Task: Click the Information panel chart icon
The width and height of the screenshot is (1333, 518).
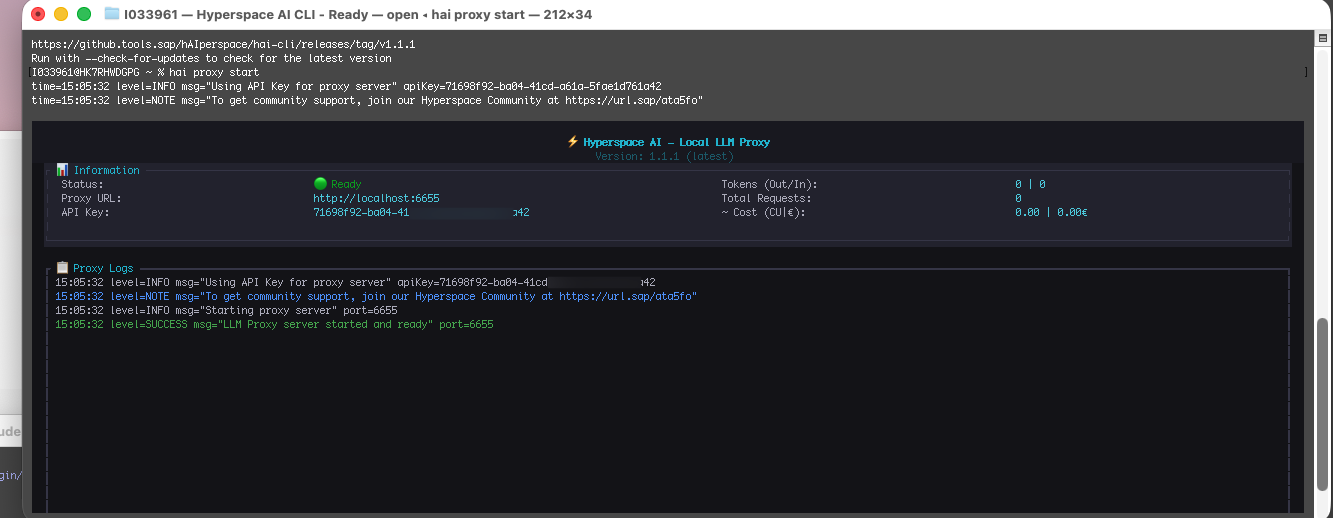Action: click(63, 170)
